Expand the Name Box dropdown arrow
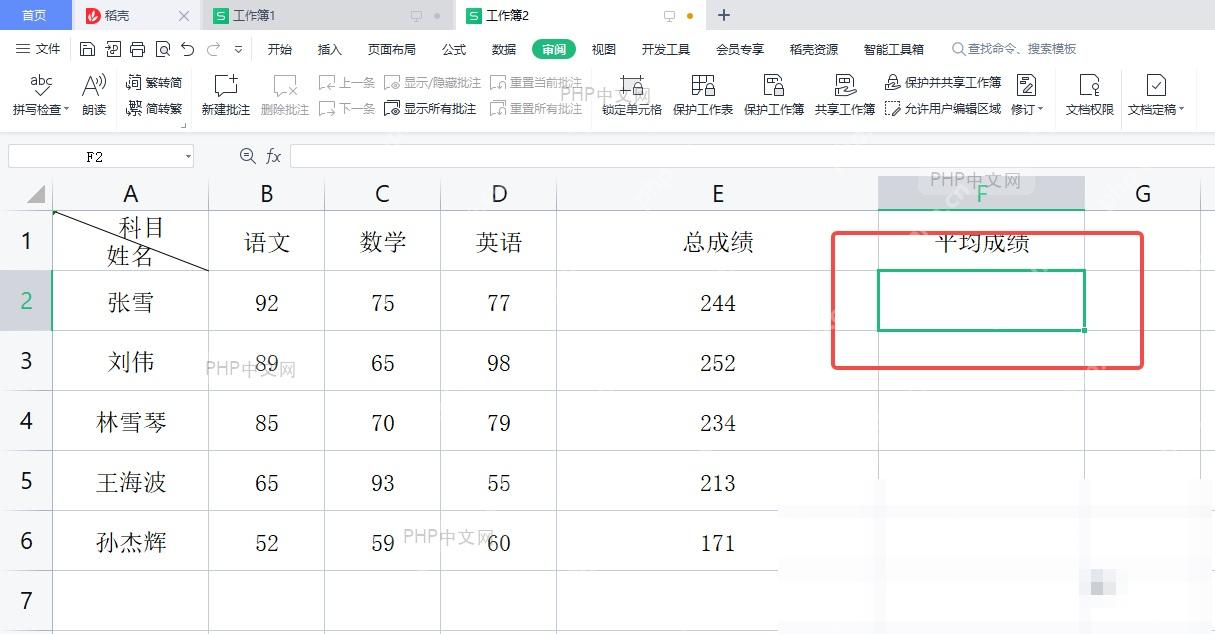This screenshot has width=1215, height=634. coord(188,157)
